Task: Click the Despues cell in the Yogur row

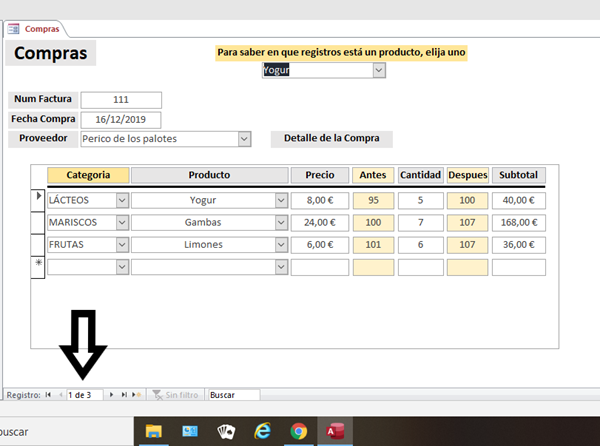Action: coord(468,200)
